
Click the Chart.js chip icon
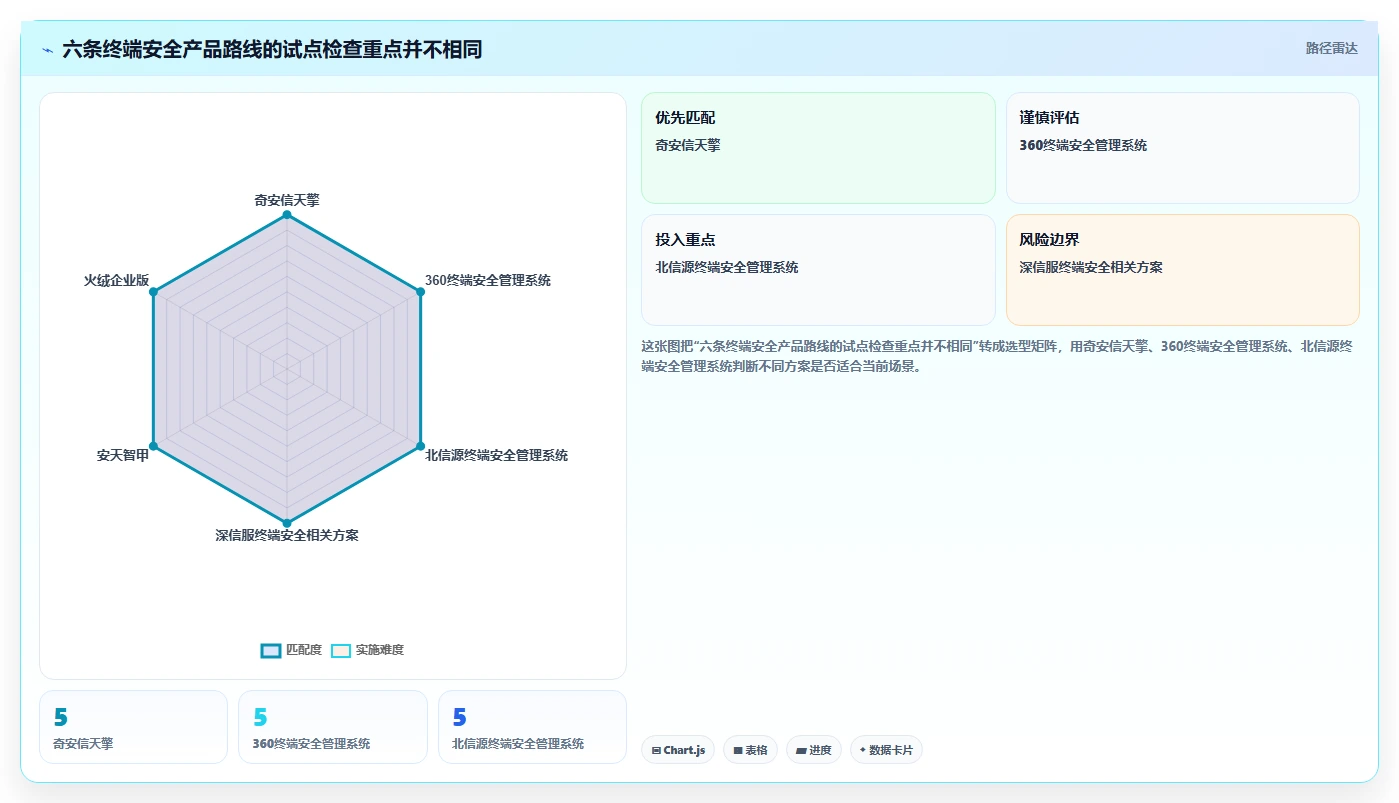pyautogui.click(x=656, y=750)
